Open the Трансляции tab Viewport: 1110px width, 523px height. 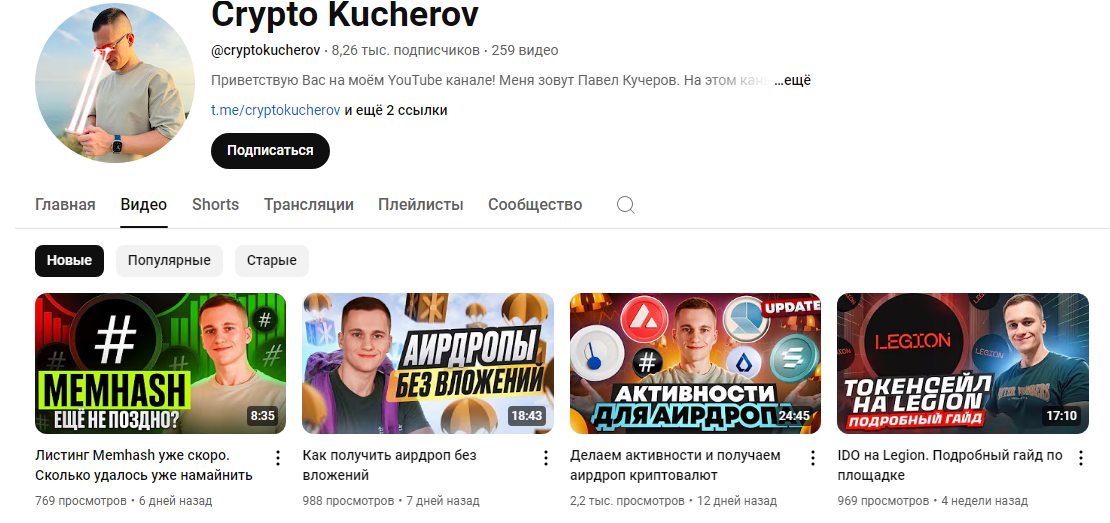pos(309,205)
